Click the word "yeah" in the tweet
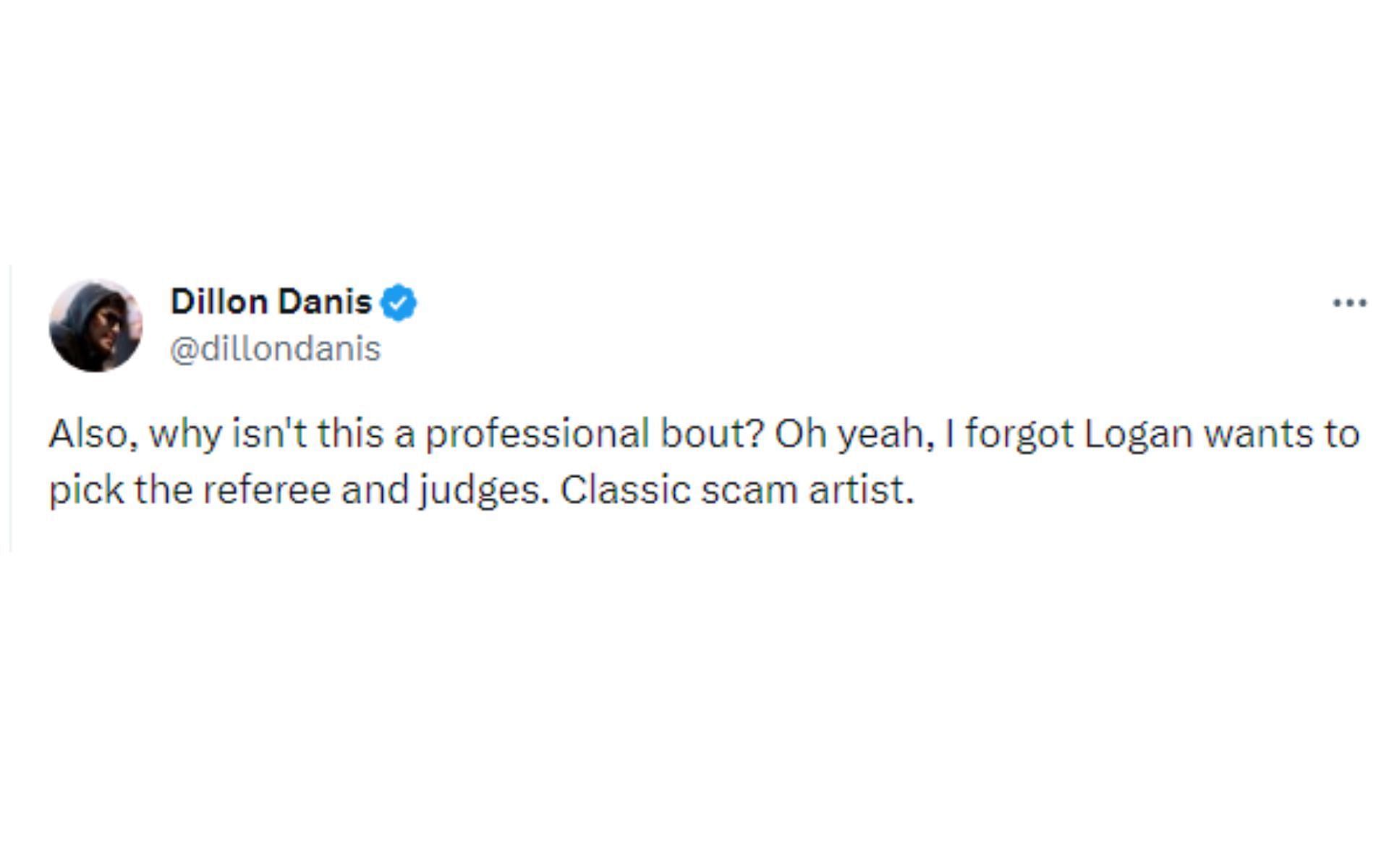 click(x=884, y=434)
